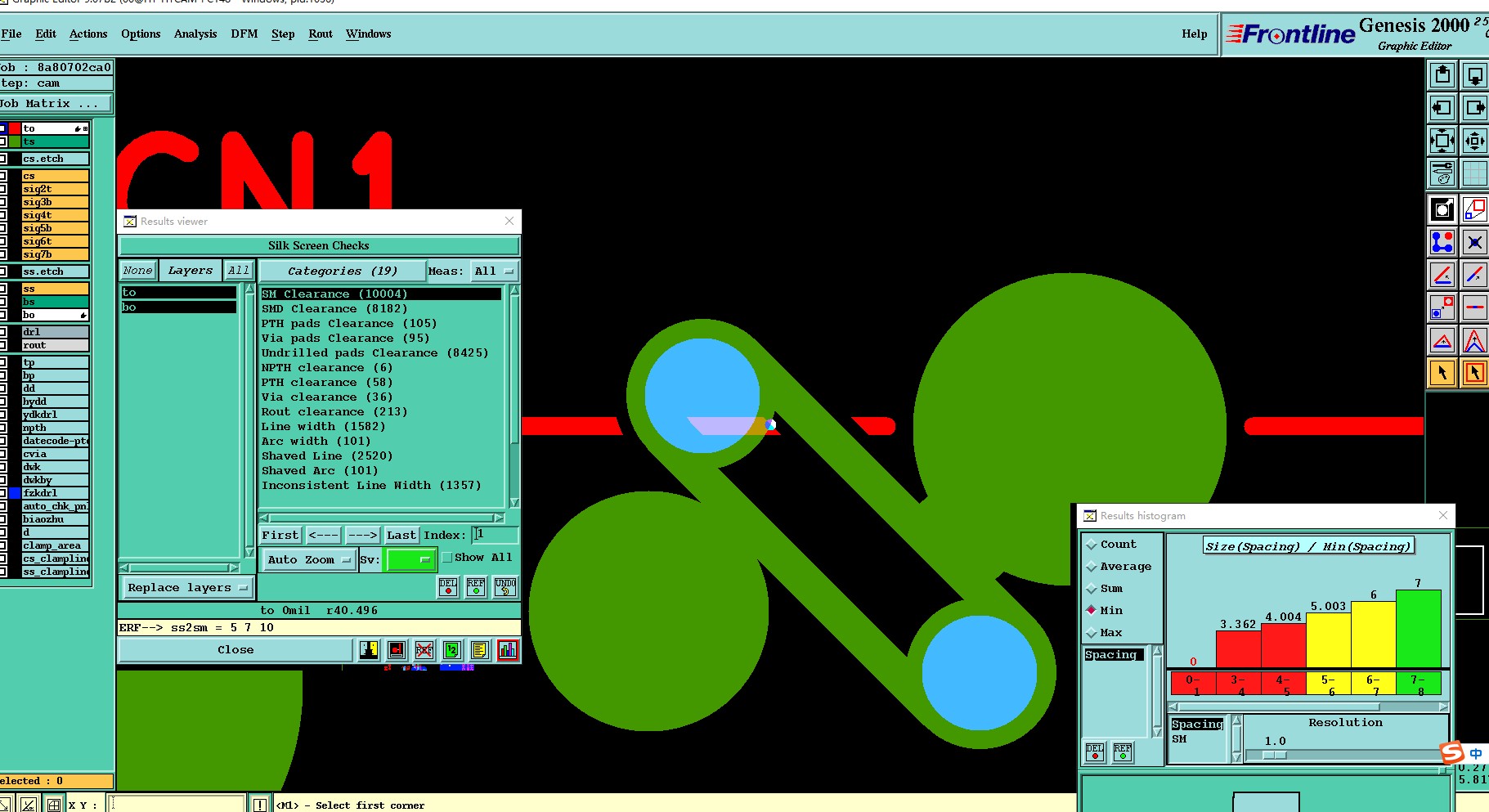1489x812 pixels.
Task: Select SMD Clearance (8182) category
Action: (x=381, y=309)
